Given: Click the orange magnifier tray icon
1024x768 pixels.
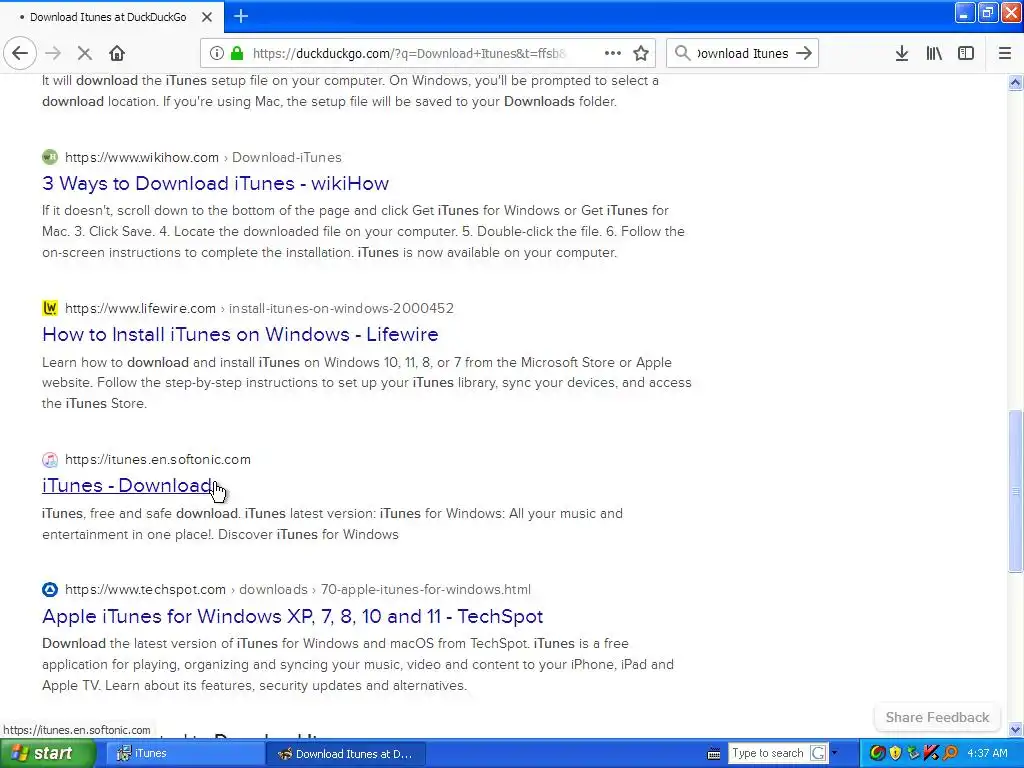Looking at the screenshot, I should (950, 753).
